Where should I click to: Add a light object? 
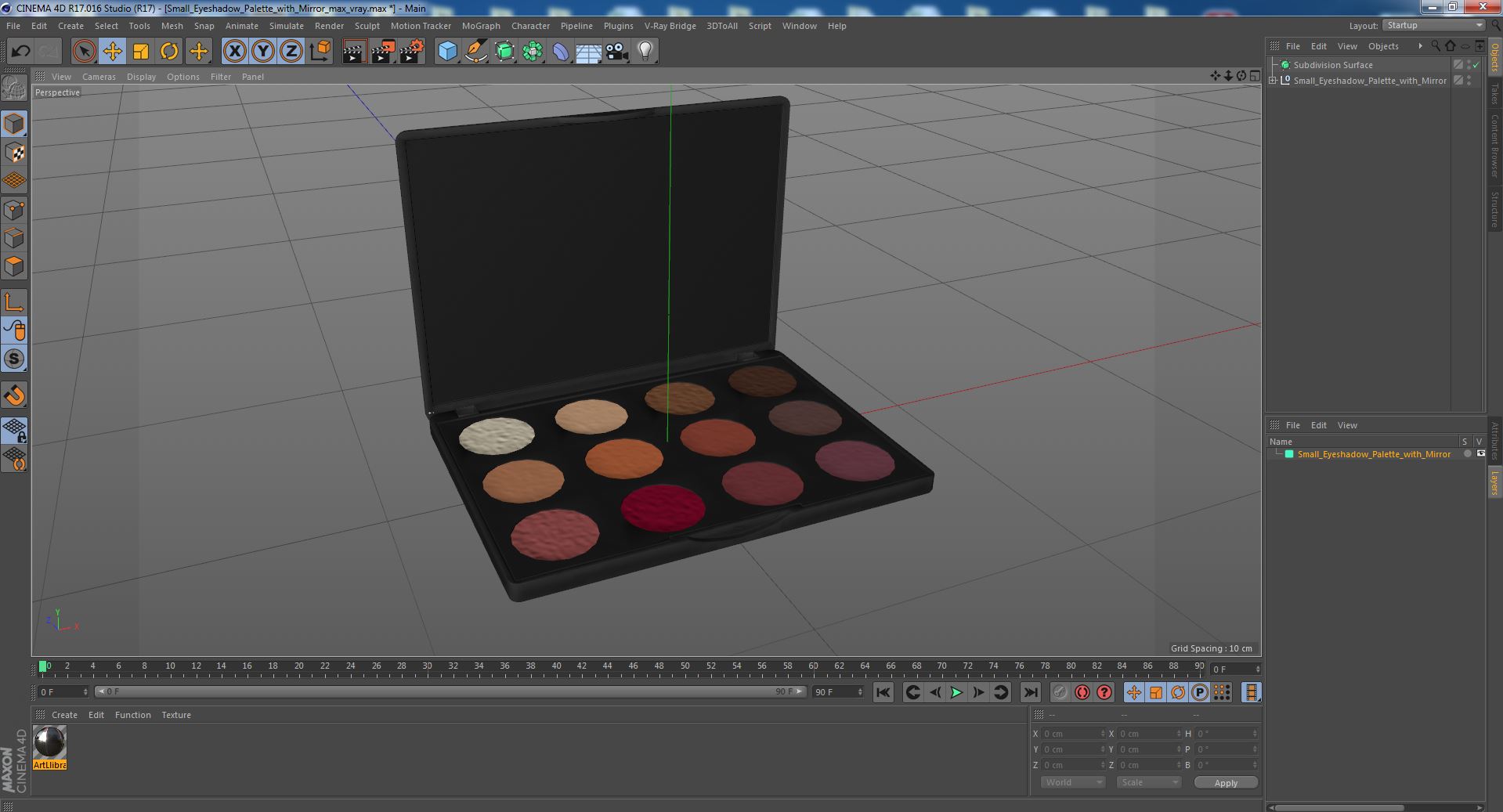coord(645,52)
